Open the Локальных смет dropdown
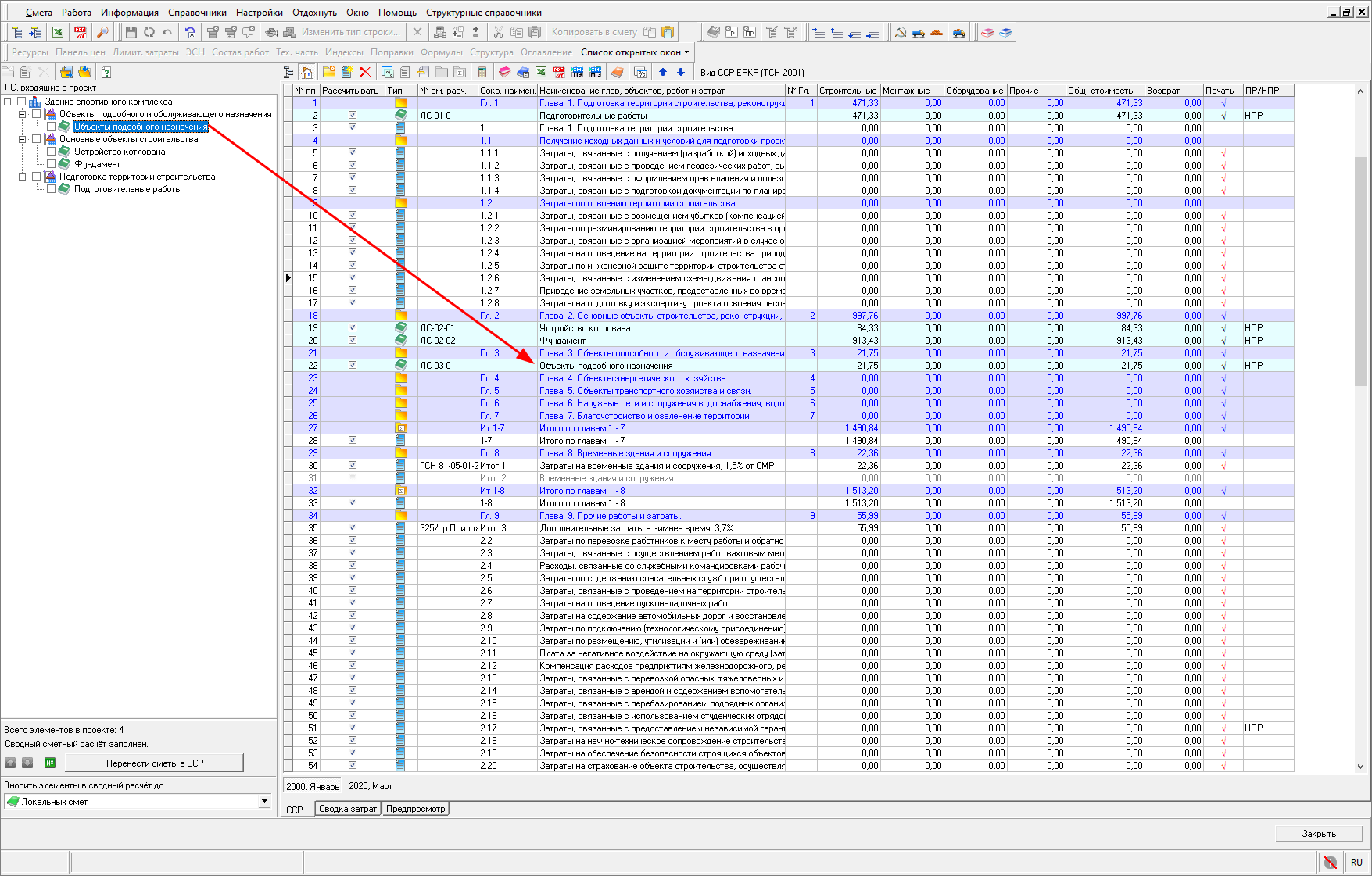Viewport: 1372px width, 876px height. 264,801
